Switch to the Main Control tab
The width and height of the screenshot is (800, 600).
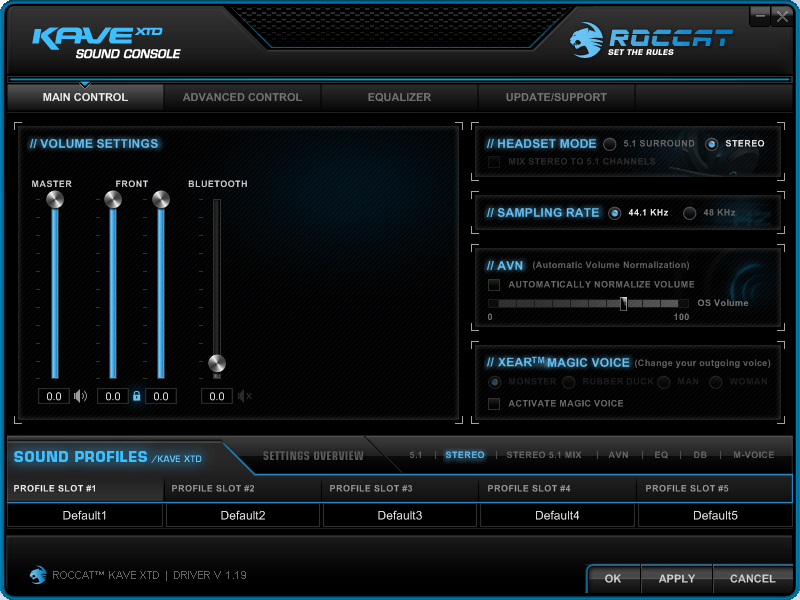[x=85, y=97]
